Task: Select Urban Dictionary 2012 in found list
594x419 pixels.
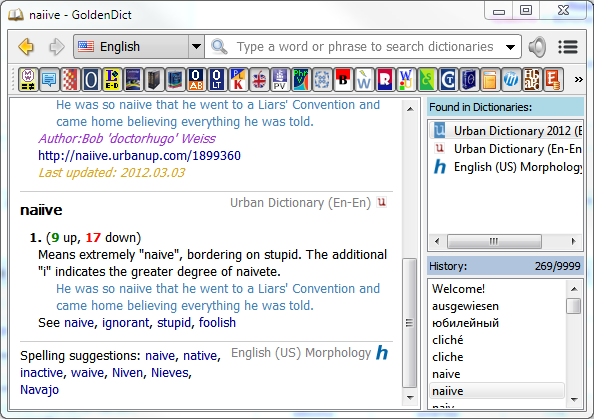Action: click(506, 131)
